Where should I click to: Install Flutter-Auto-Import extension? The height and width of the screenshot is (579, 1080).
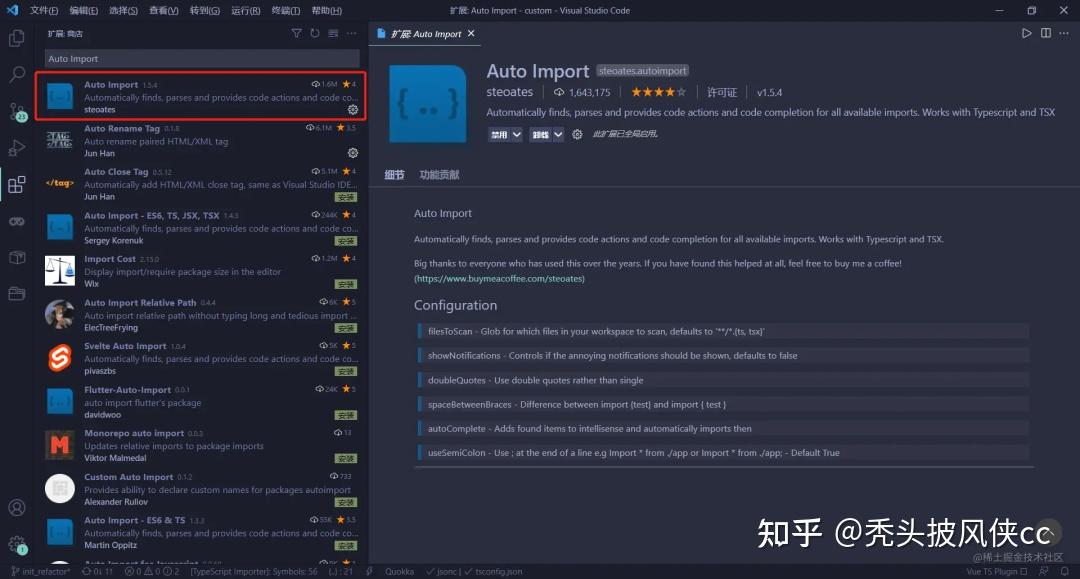click(x=346, y=415)
